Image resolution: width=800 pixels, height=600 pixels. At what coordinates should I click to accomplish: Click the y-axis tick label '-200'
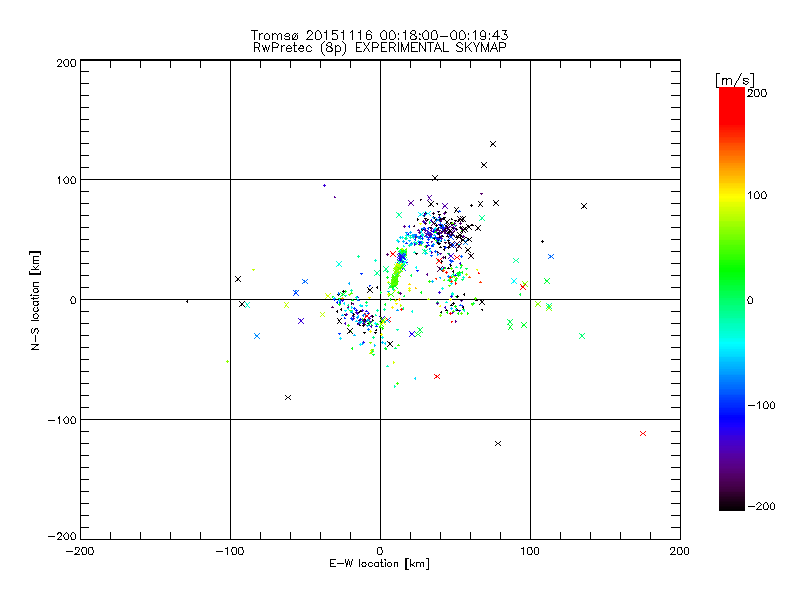point(62,536)
